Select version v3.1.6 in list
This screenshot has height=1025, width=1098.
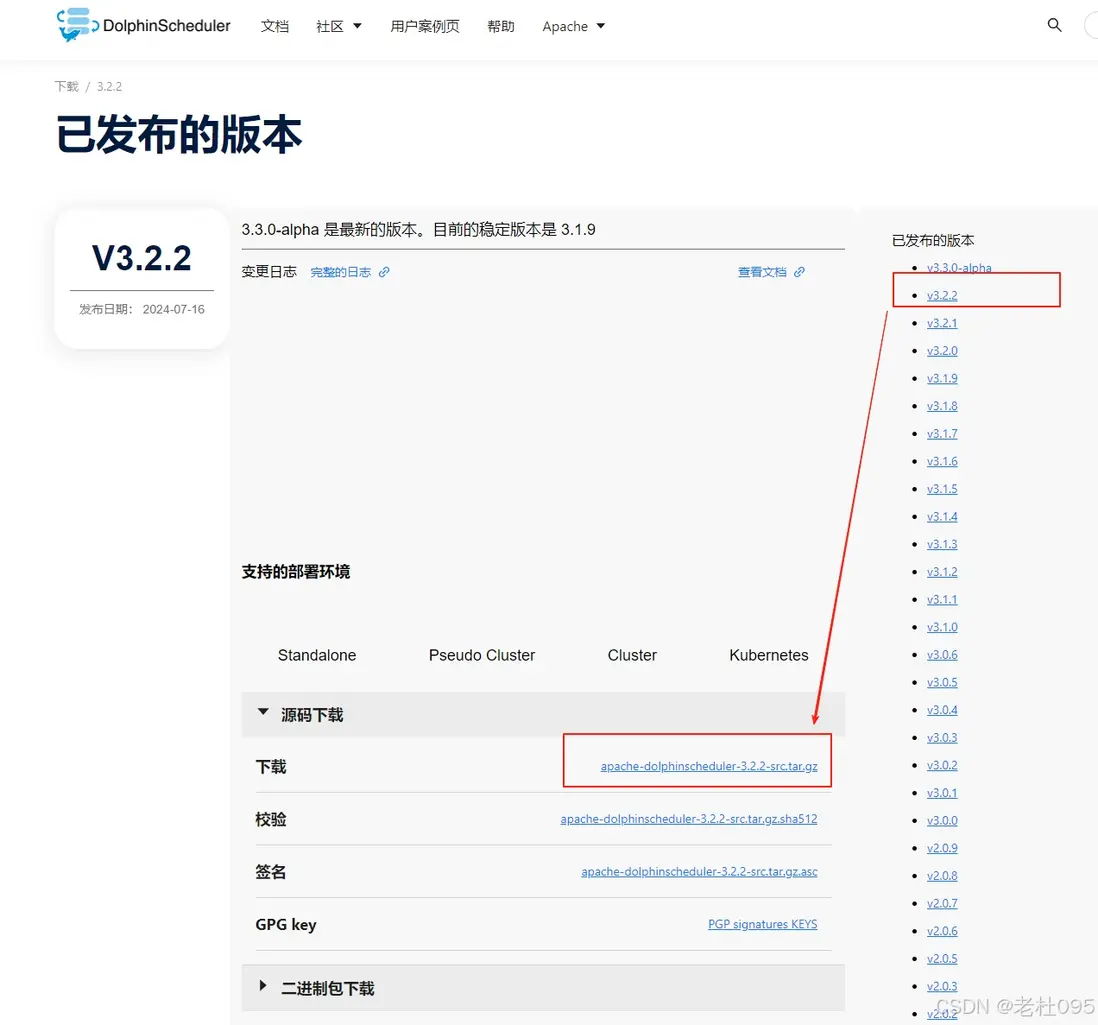(942, 461)
